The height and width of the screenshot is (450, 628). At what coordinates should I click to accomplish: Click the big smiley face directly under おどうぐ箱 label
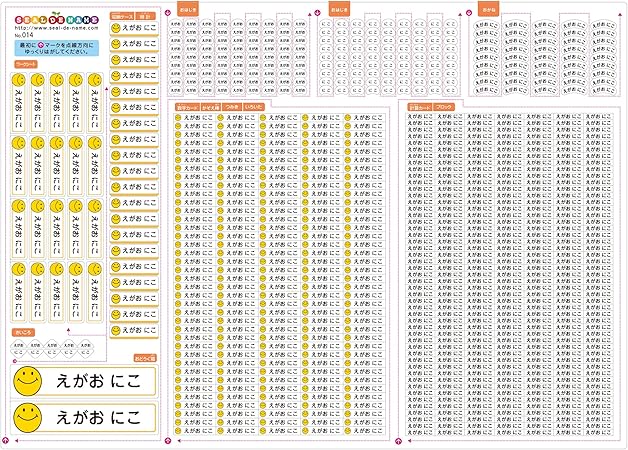[28, 381]
